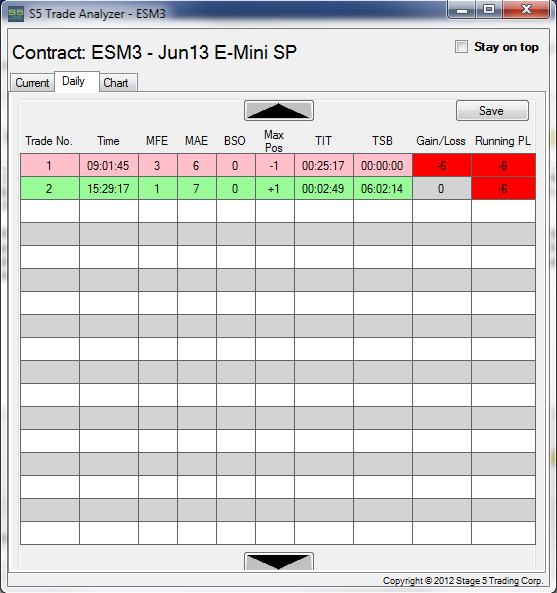The image size is (557, 593).
Task: Click the BSO column header
Action: click(235, 141)
